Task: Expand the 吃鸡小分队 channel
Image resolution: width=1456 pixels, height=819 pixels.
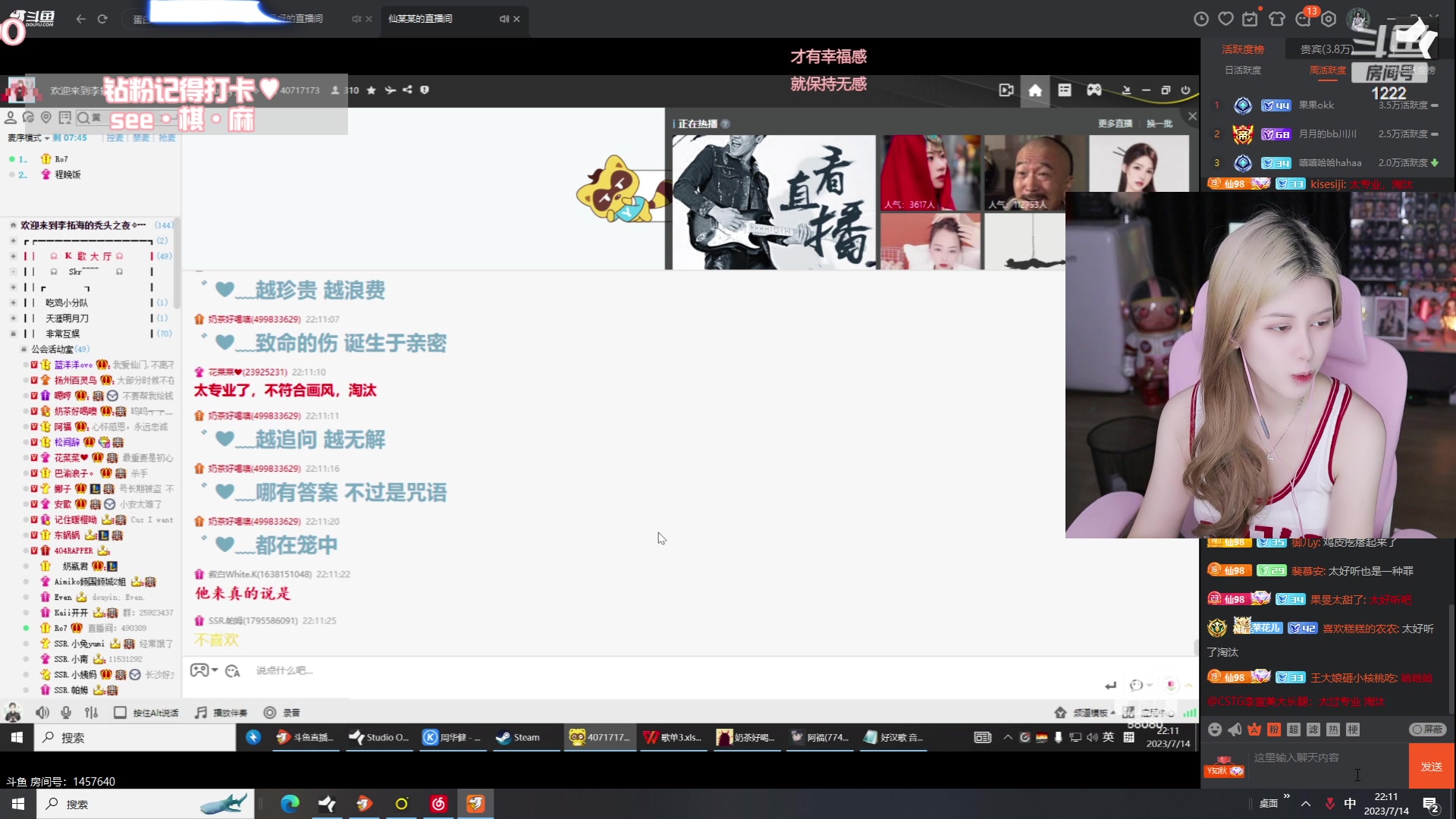Action: click(13, 303)
